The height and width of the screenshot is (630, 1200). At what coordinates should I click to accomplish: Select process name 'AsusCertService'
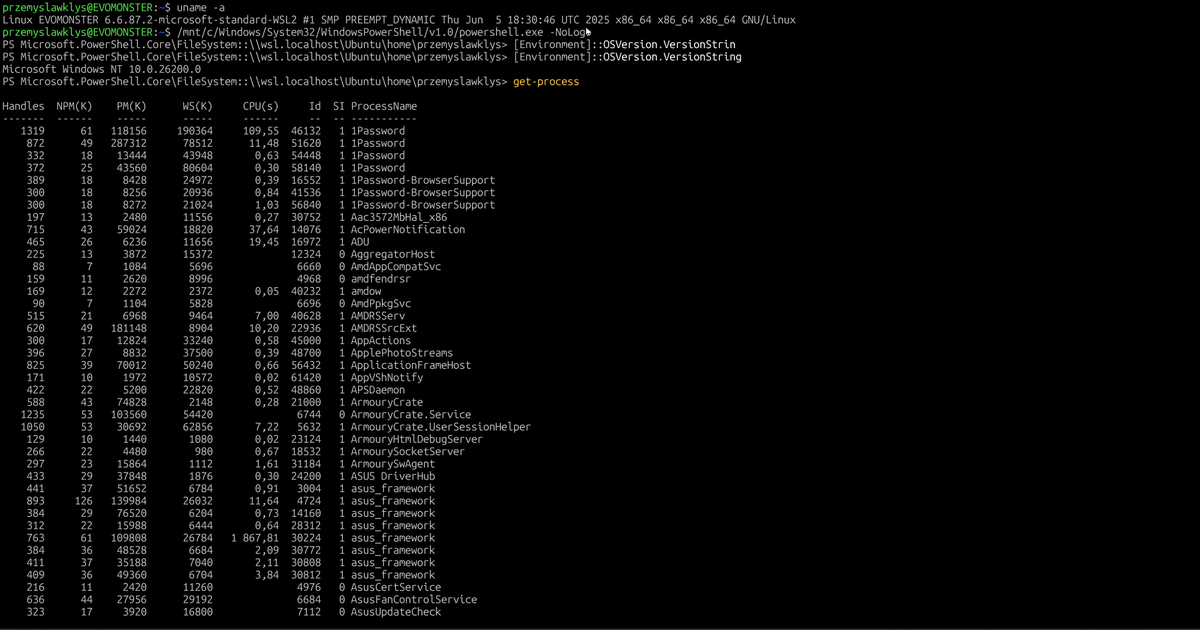pos(396,587)
